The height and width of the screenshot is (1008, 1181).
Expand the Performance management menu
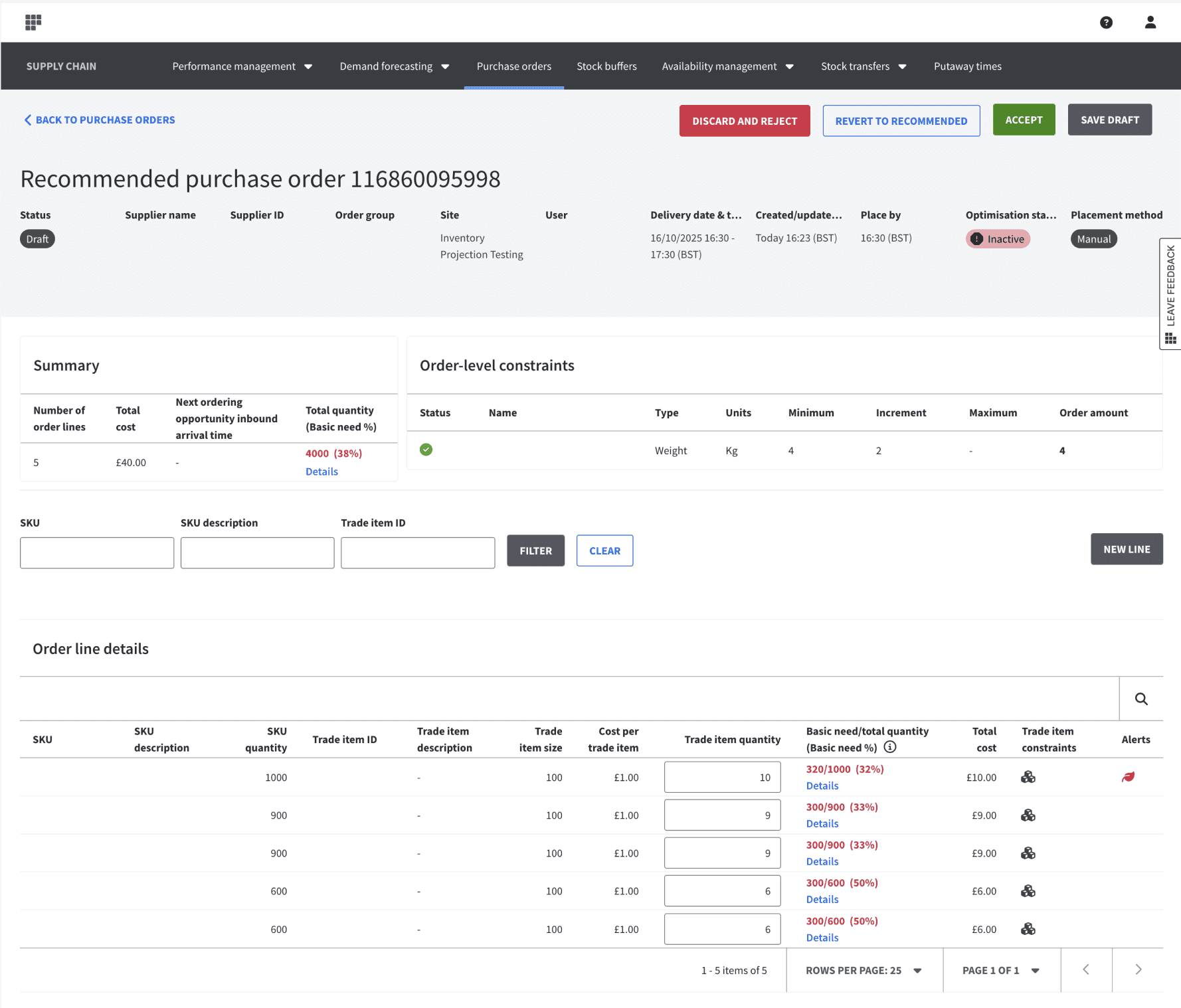[242, 66]
